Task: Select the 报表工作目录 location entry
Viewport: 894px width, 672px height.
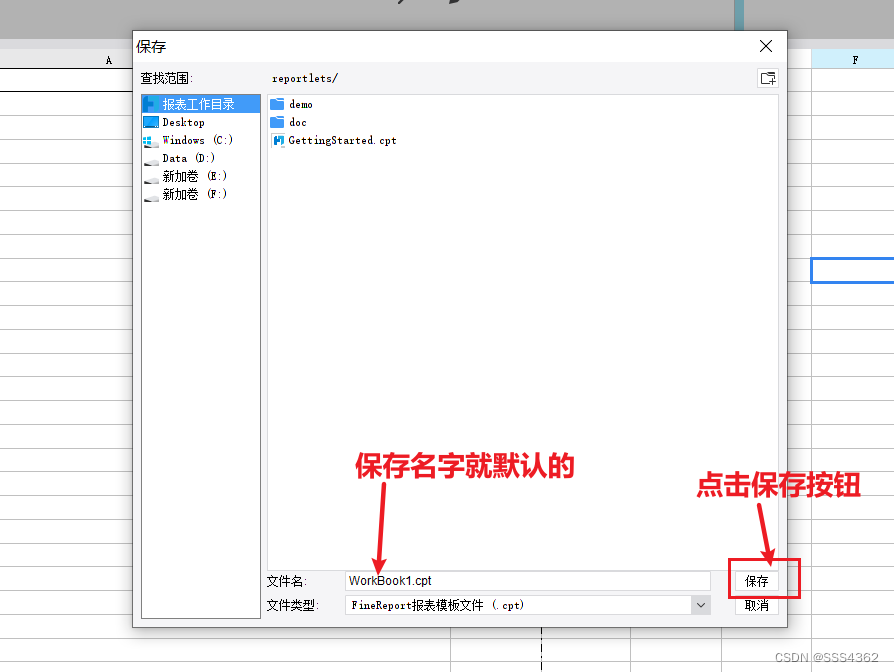Action: click(x=201, y=104)
